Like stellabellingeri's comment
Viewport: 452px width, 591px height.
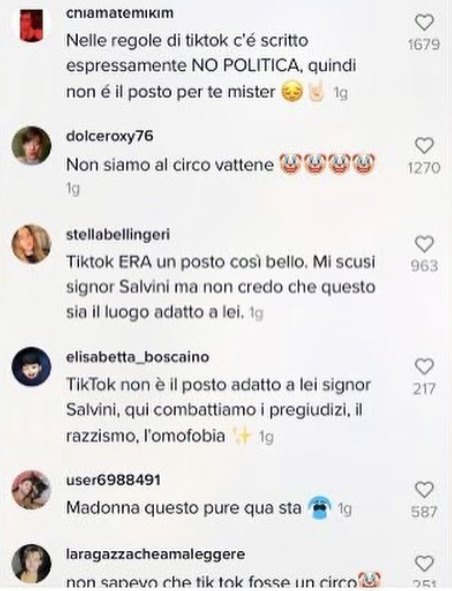424,244
